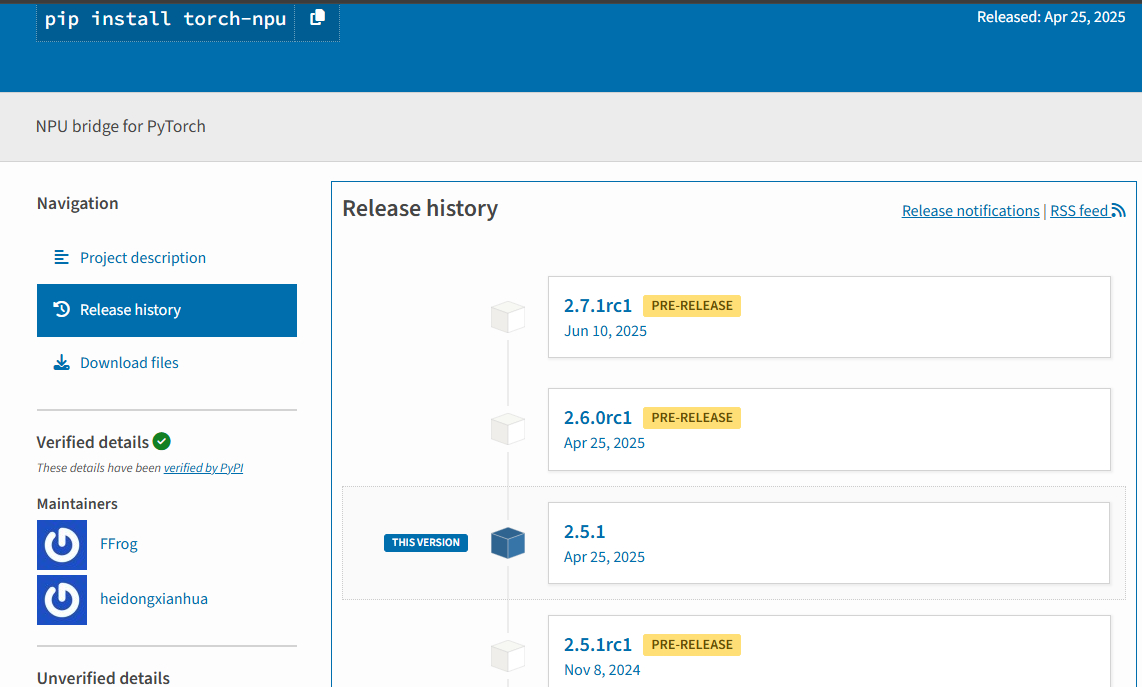Click the Download files arrow icon
Viewport: 1142px width, 687px height.
click(x=62, y=363)
